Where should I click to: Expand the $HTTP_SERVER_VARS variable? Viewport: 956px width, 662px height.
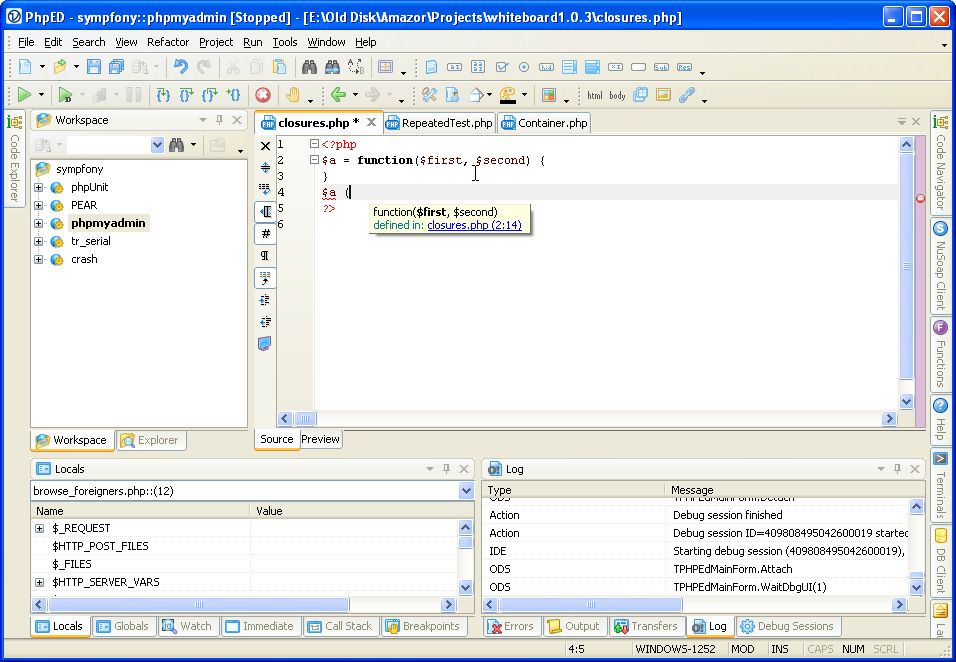(40, 583)
